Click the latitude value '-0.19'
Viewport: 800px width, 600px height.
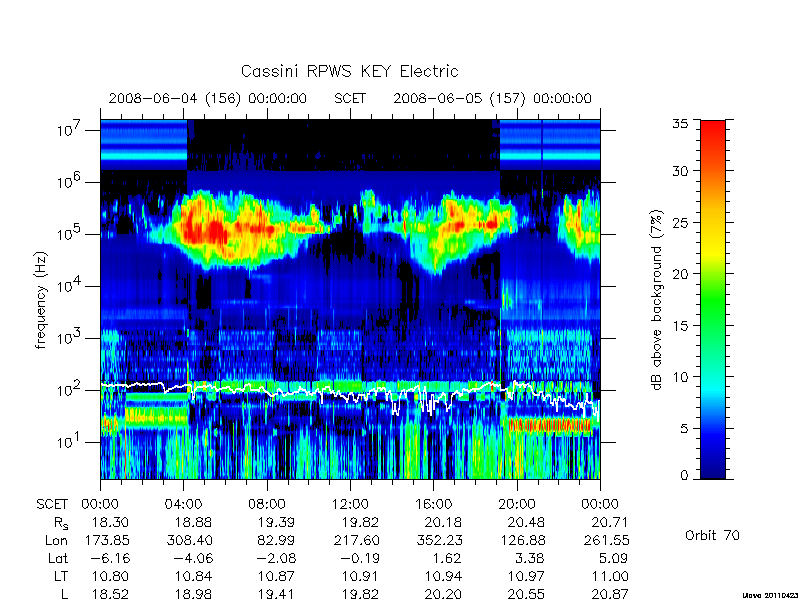(359, 558)
